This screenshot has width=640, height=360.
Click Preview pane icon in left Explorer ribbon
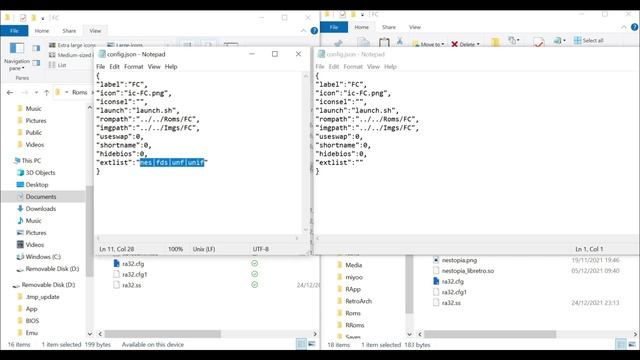[x=36, y=48]
